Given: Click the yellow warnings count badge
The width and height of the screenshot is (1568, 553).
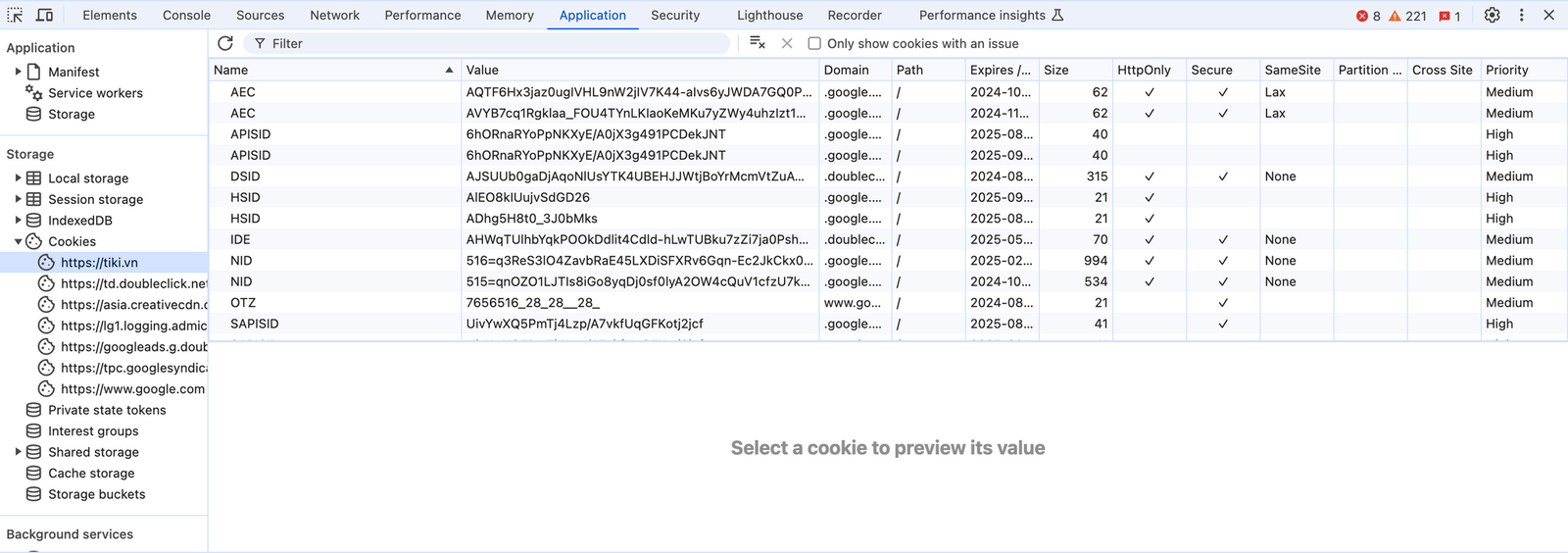Looking at the screenshot, I should pyautogui.click(x=1407, y=16).
